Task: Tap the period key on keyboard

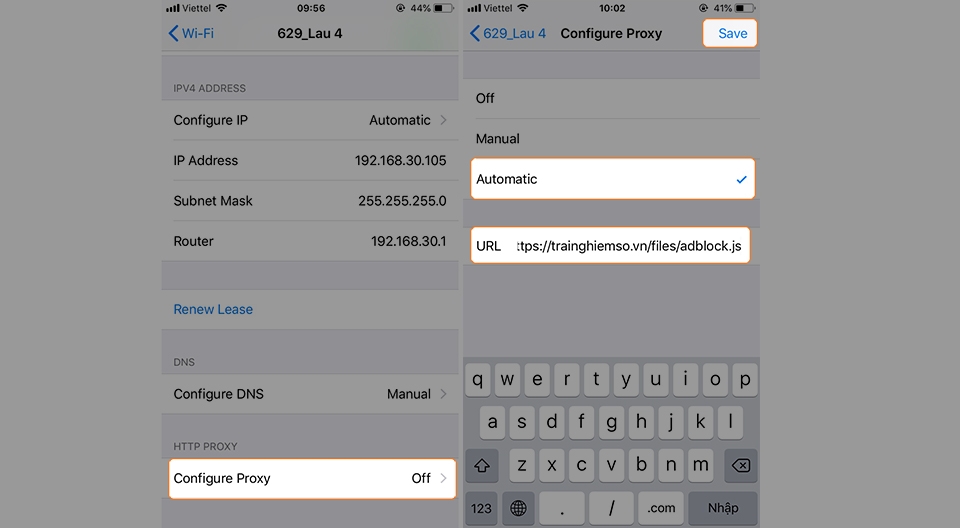Action: click(x=562, y=508)
